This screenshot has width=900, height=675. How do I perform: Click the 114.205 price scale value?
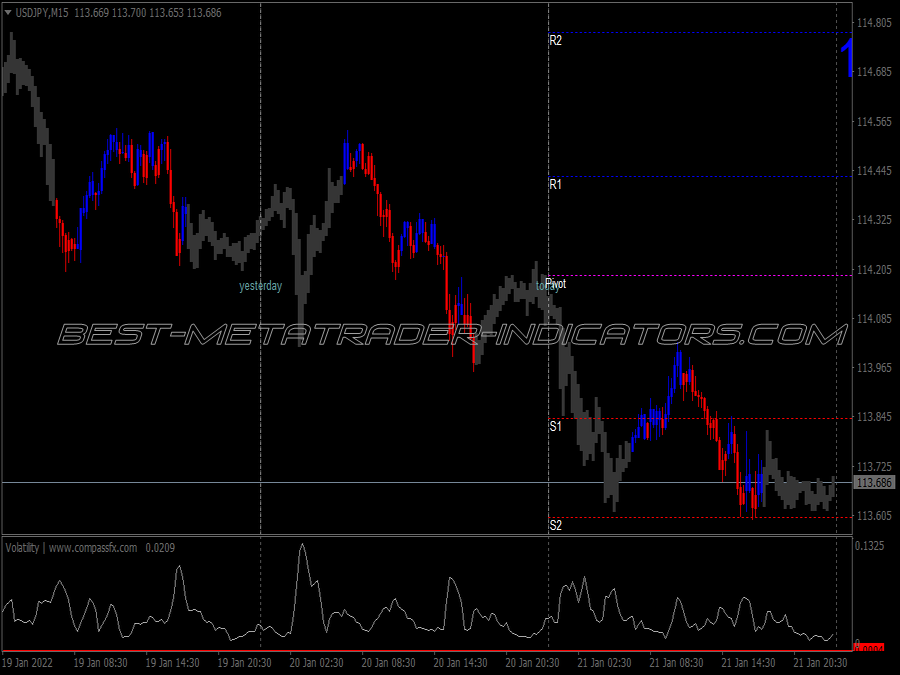point(874,269)
